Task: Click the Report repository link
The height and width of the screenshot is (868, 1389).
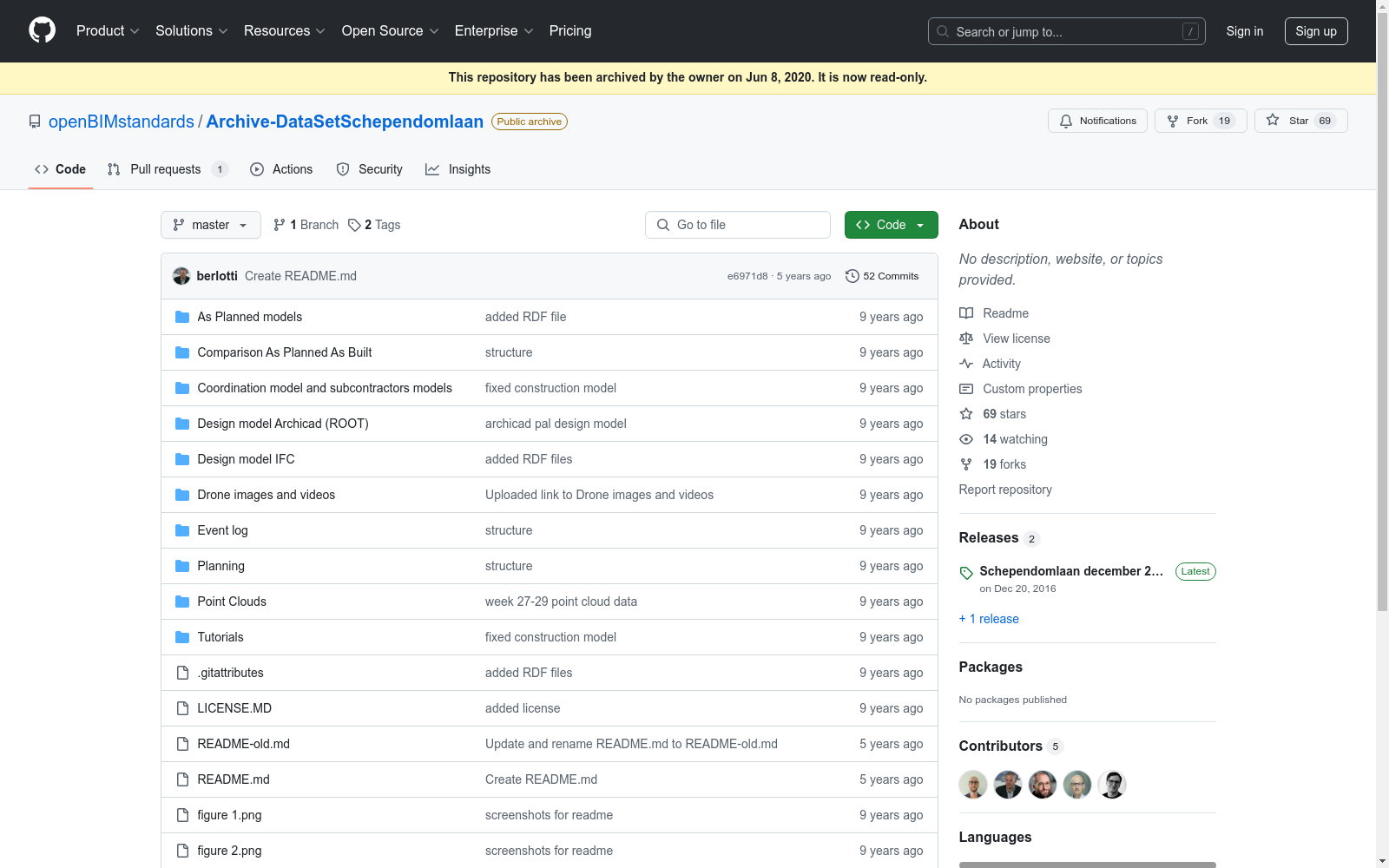Action: tap(1005, 490)
